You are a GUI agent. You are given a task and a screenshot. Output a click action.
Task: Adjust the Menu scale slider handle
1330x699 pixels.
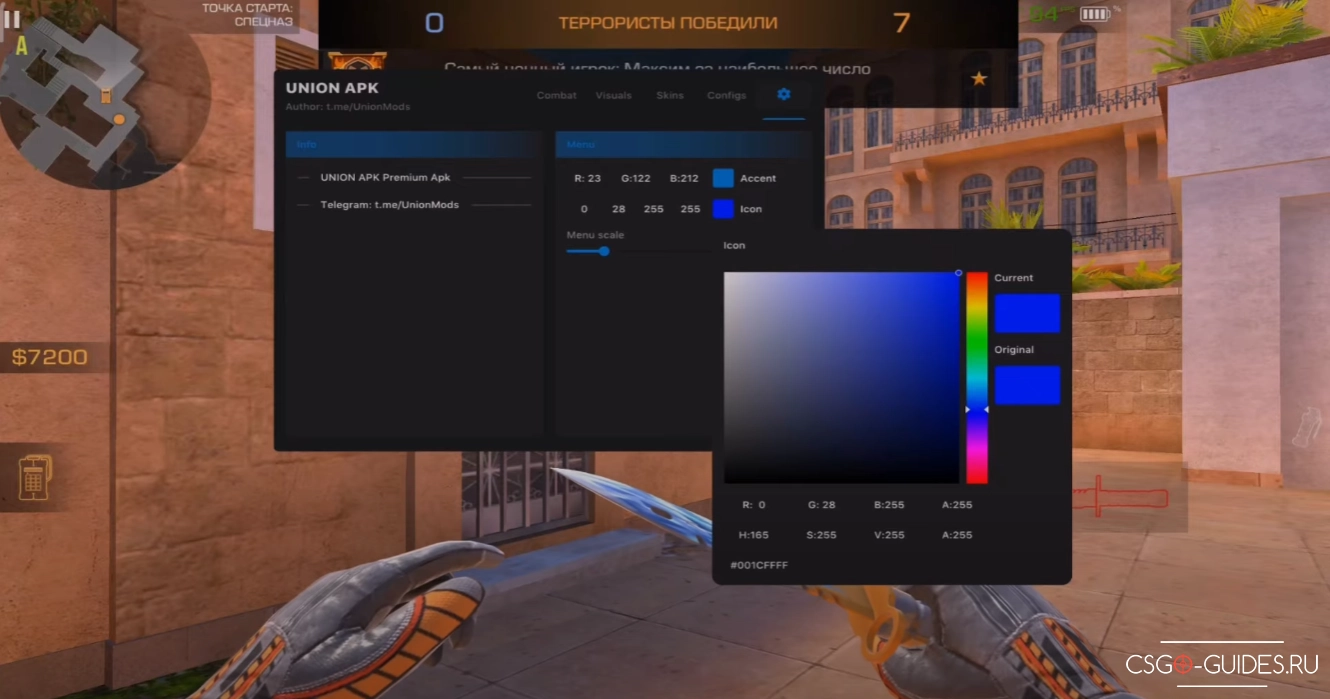tap(604, 251)
